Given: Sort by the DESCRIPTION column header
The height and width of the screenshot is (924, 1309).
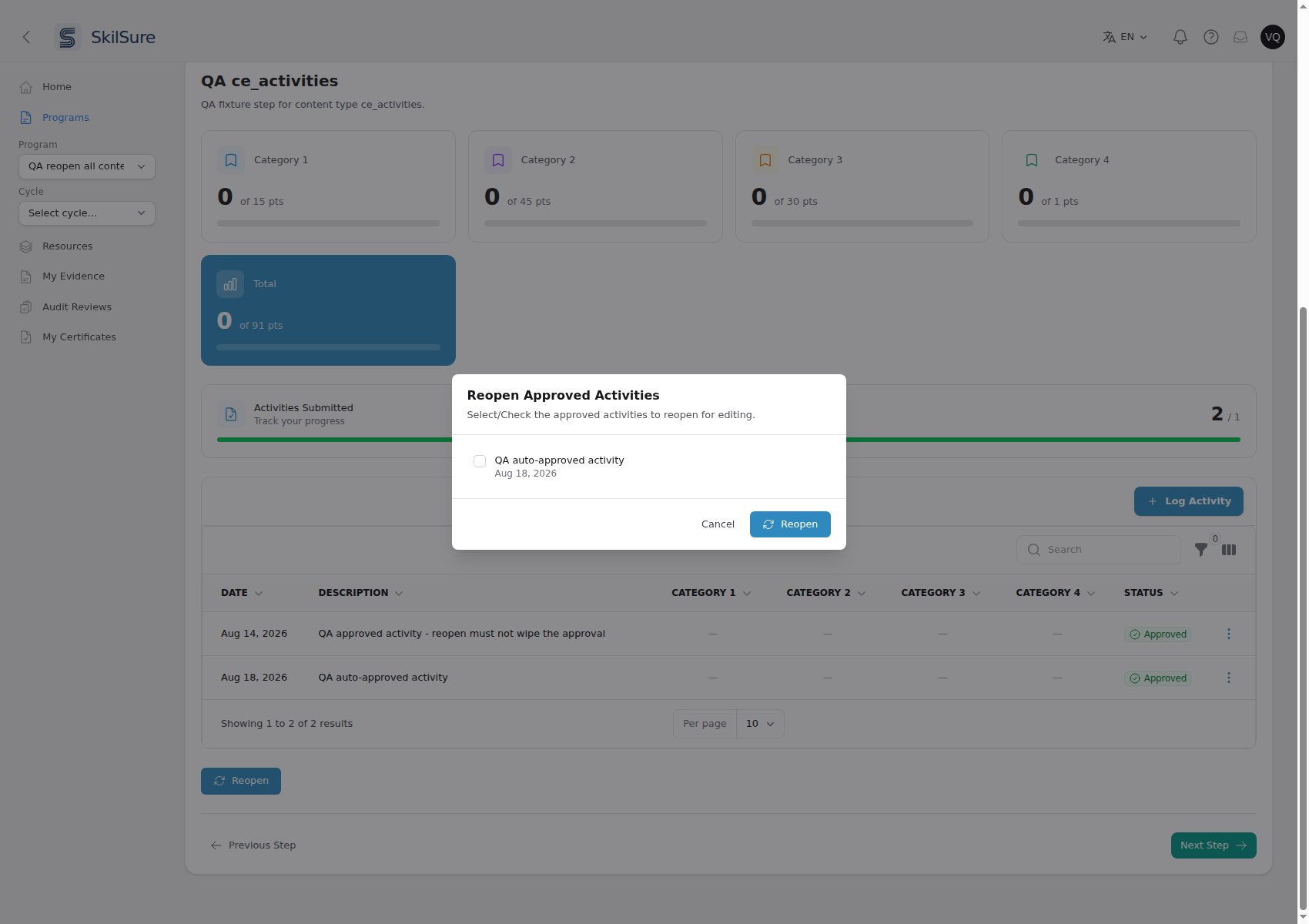Looking at the screenshot, I should pos(360,593).
